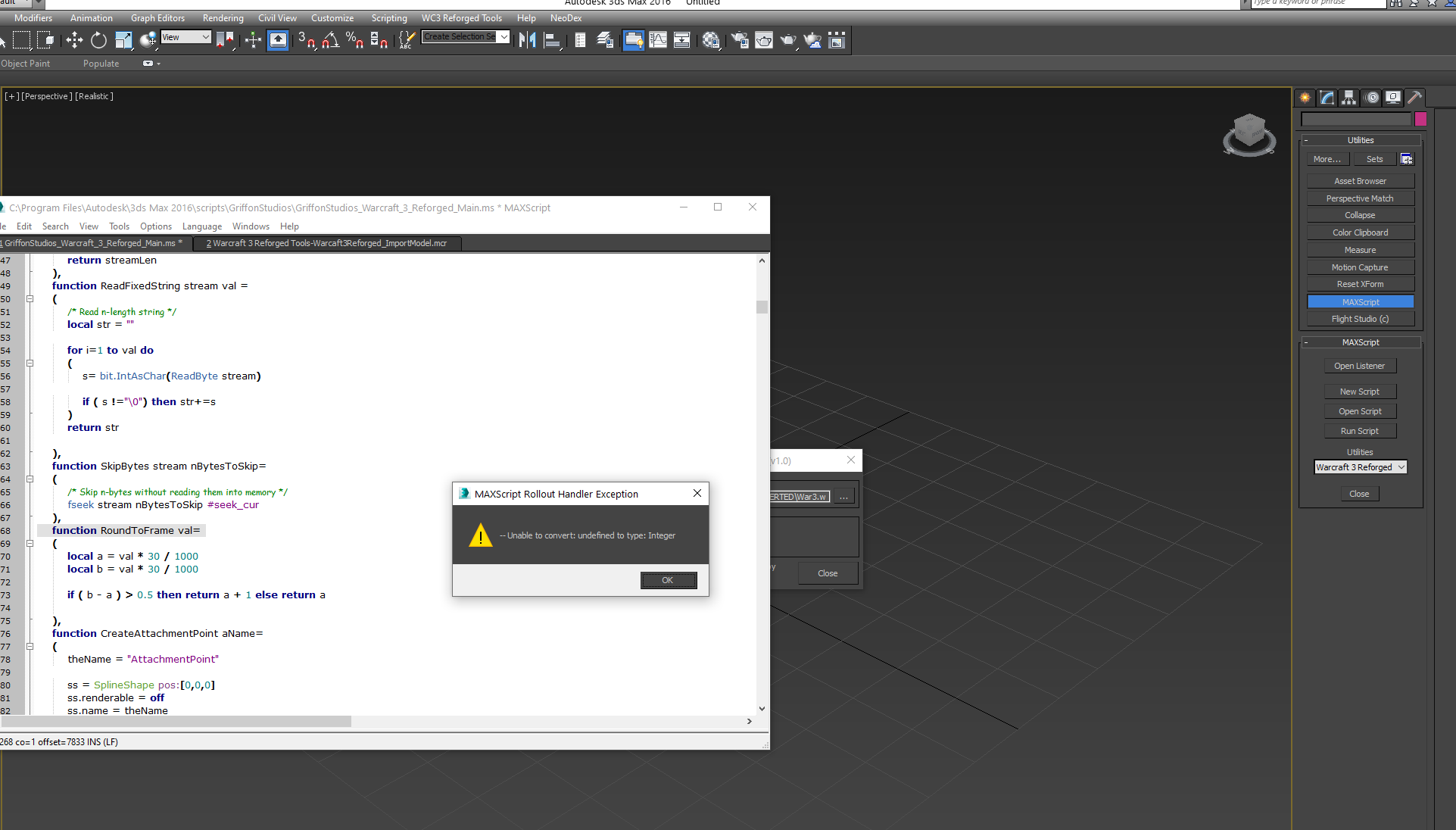Click Close in the importer dialog
This screenshot has height=830, width=1456.
828,573
